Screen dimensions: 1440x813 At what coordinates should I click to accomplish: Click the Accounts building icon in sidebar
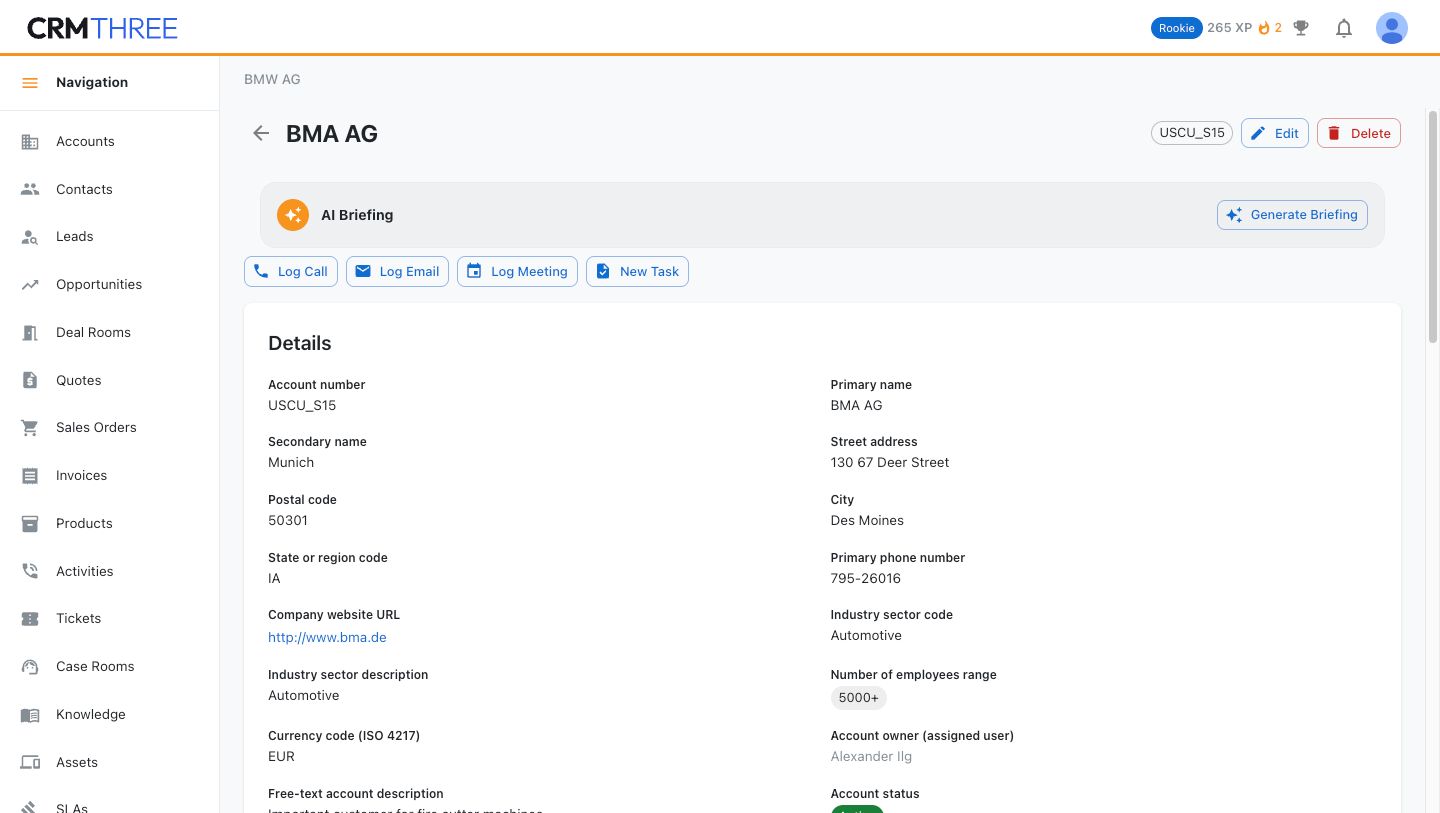[30, 142]
